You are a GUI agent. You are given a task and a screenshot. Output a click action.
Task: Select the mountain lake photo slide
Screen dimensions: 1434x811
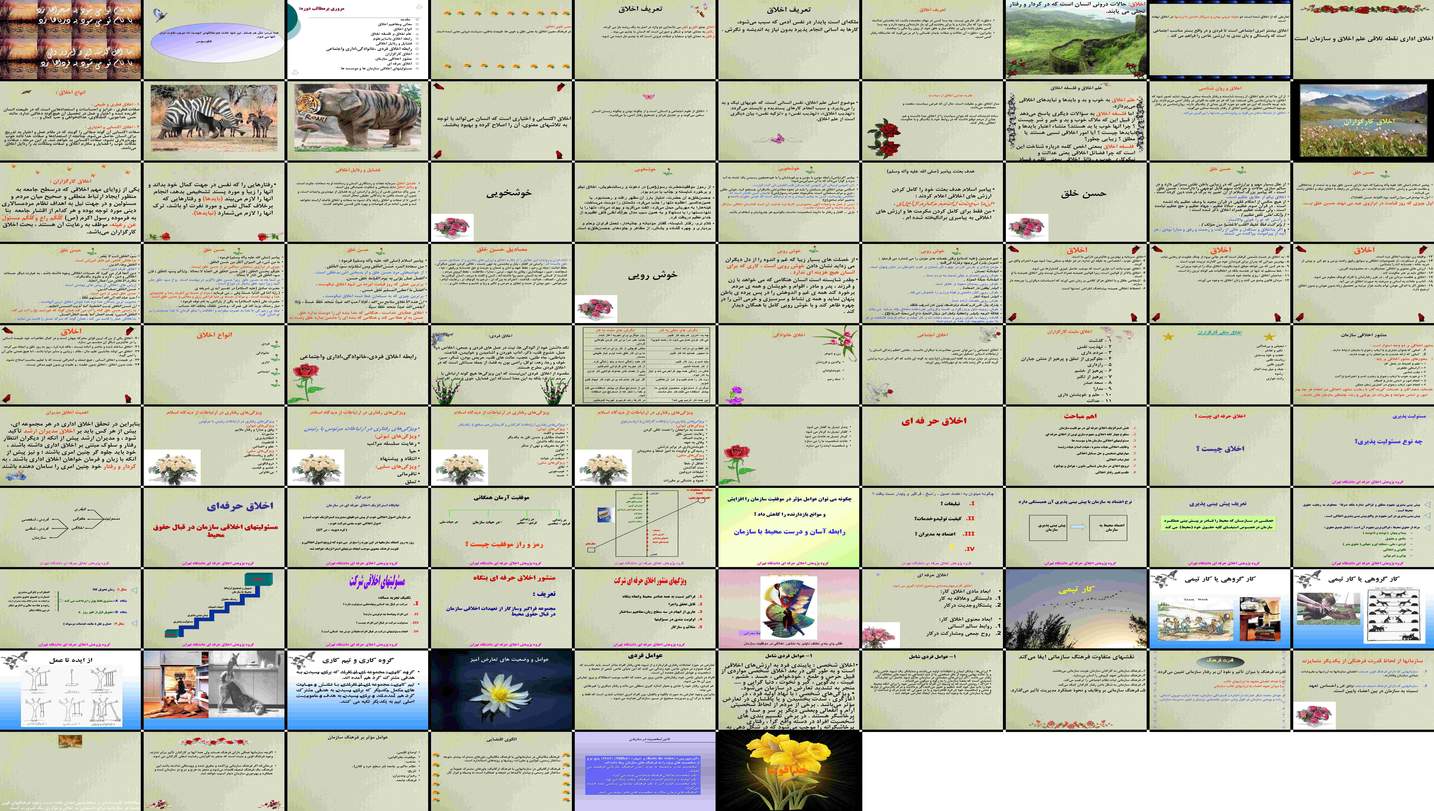tap(1362, 120)
